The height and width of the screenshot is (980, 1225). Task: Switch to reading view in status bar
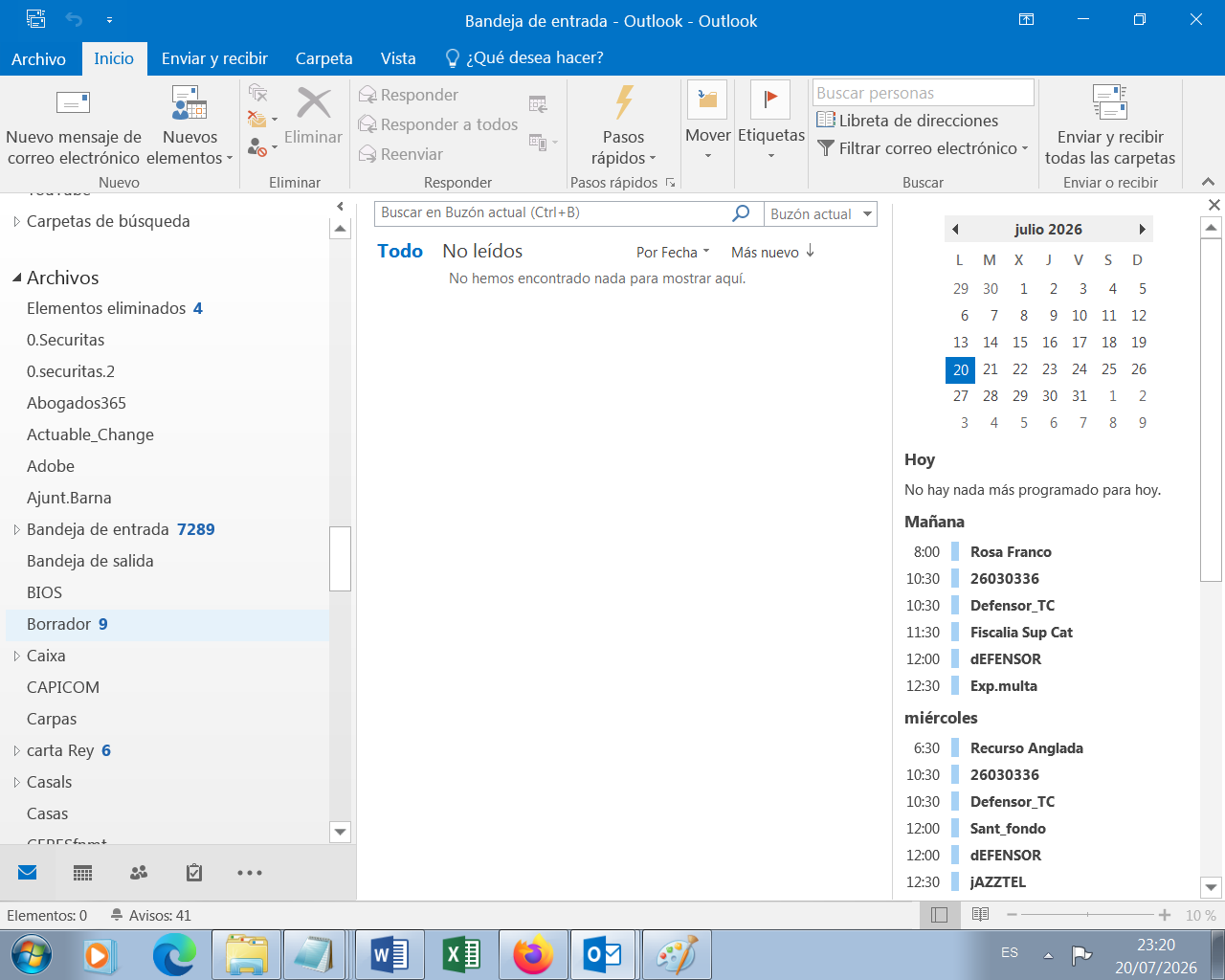tap(980, 915)
